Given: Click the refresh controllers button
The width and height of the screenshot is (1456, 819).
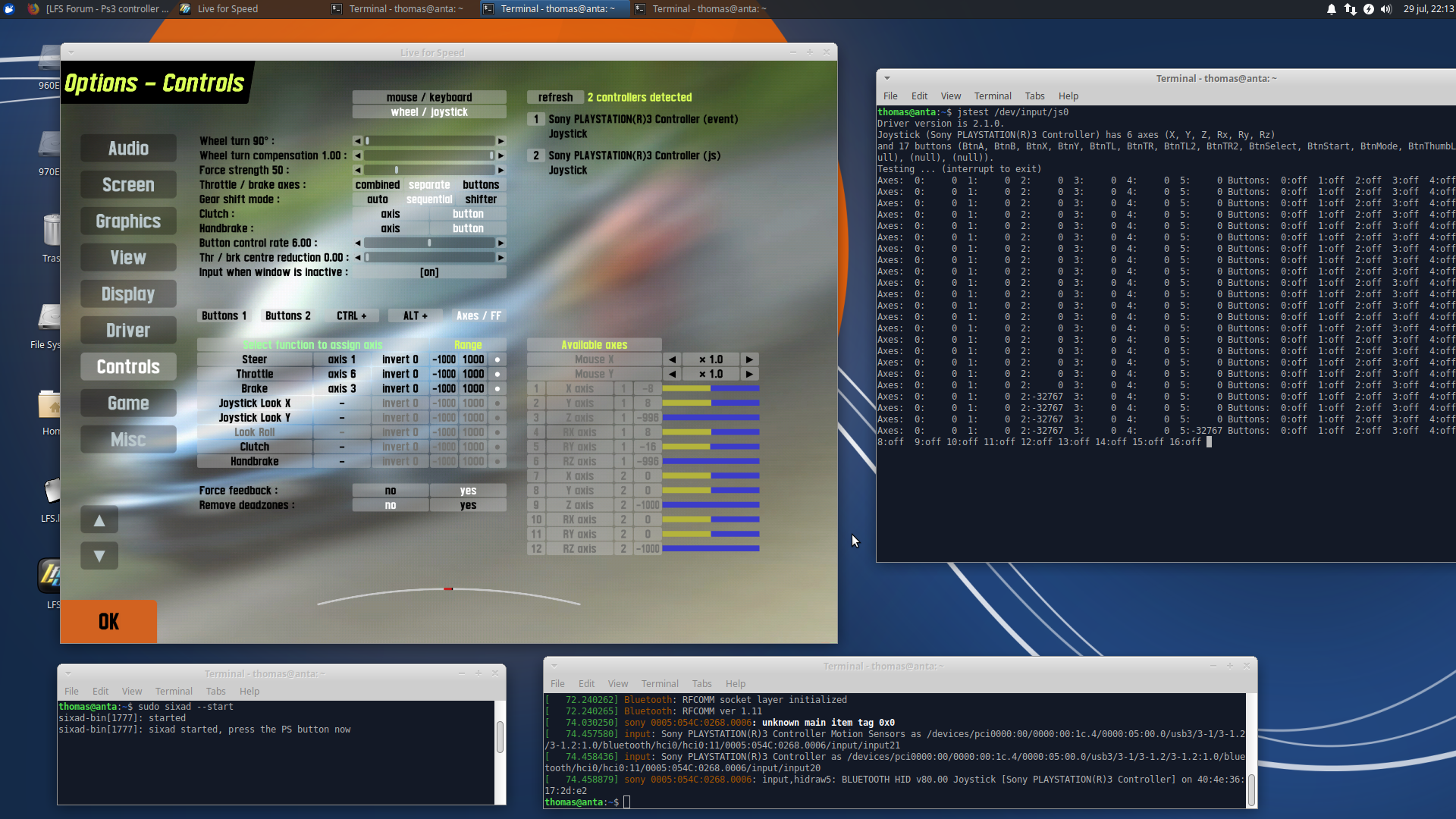Looking at the screenshot, I should coord(555,97).
